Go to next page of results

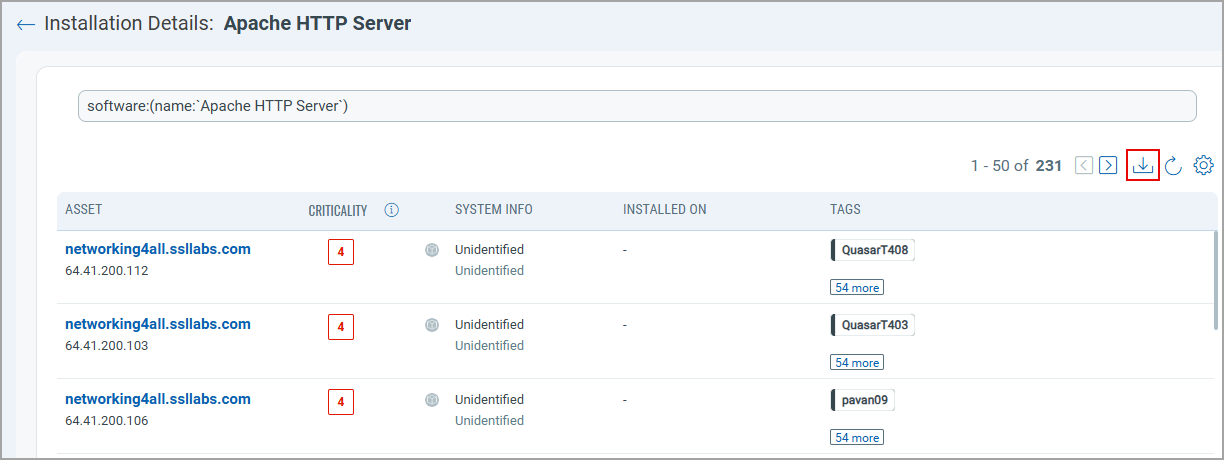1108,165
